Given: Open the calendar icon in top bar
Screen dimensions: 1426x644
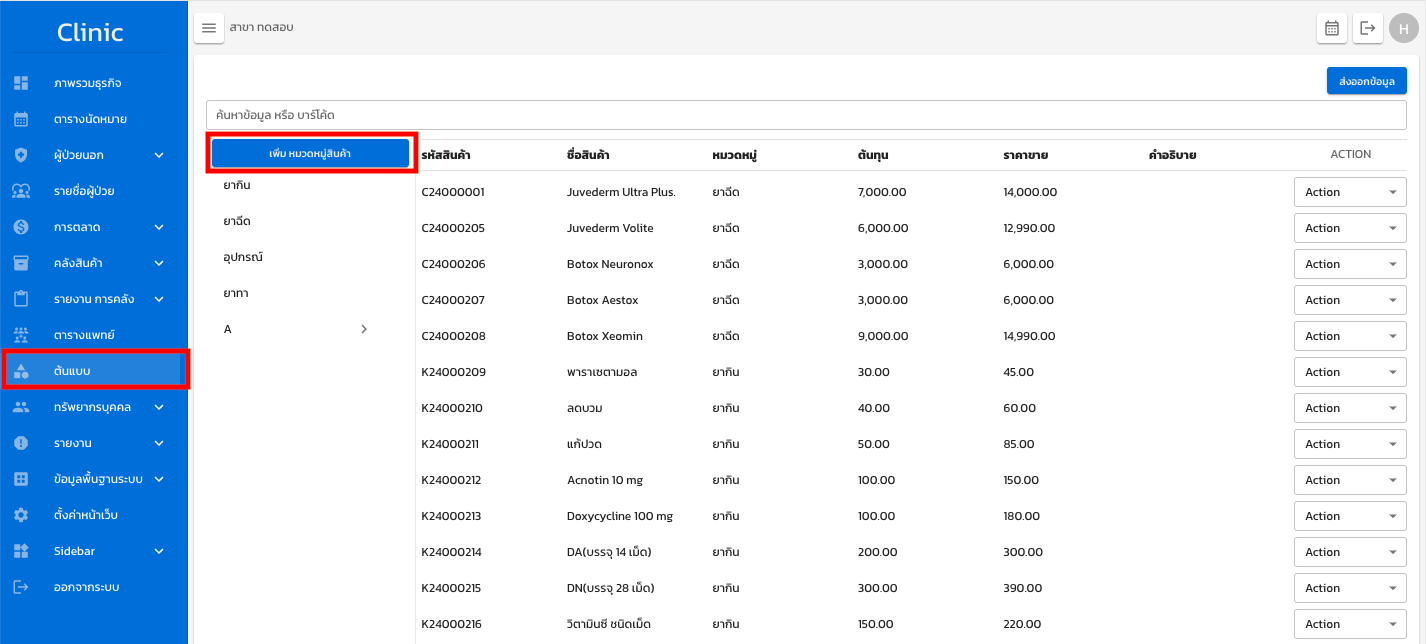Looking at the screenshot, I should [1332, 28].
